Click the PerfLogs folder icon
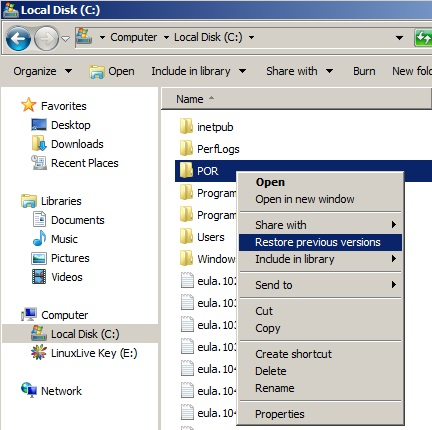The image size is (432, 430). [186, 148]
